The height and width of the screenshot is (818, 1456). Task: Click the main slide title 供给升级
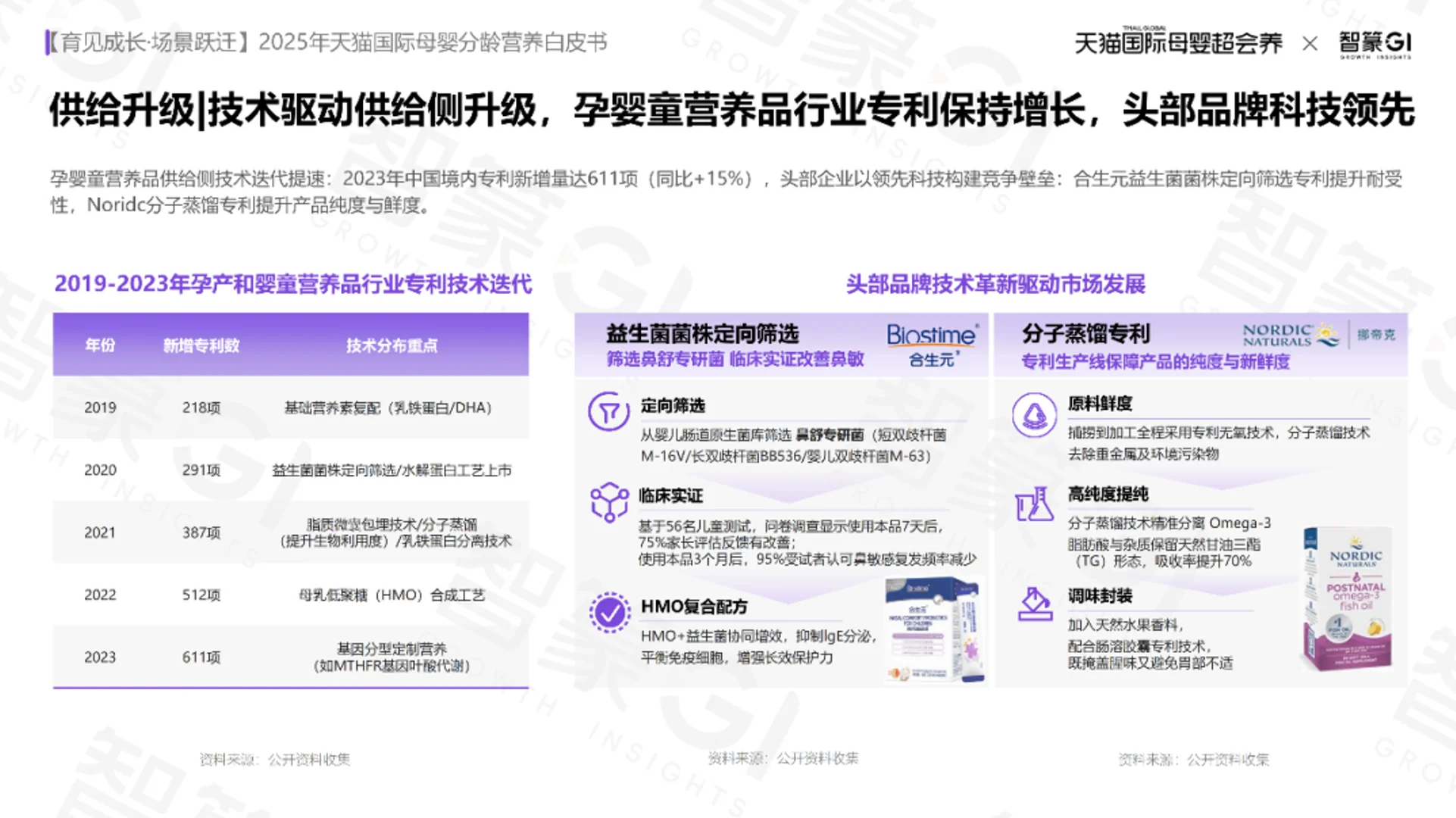pyautogui.click(x=731, y=110)
